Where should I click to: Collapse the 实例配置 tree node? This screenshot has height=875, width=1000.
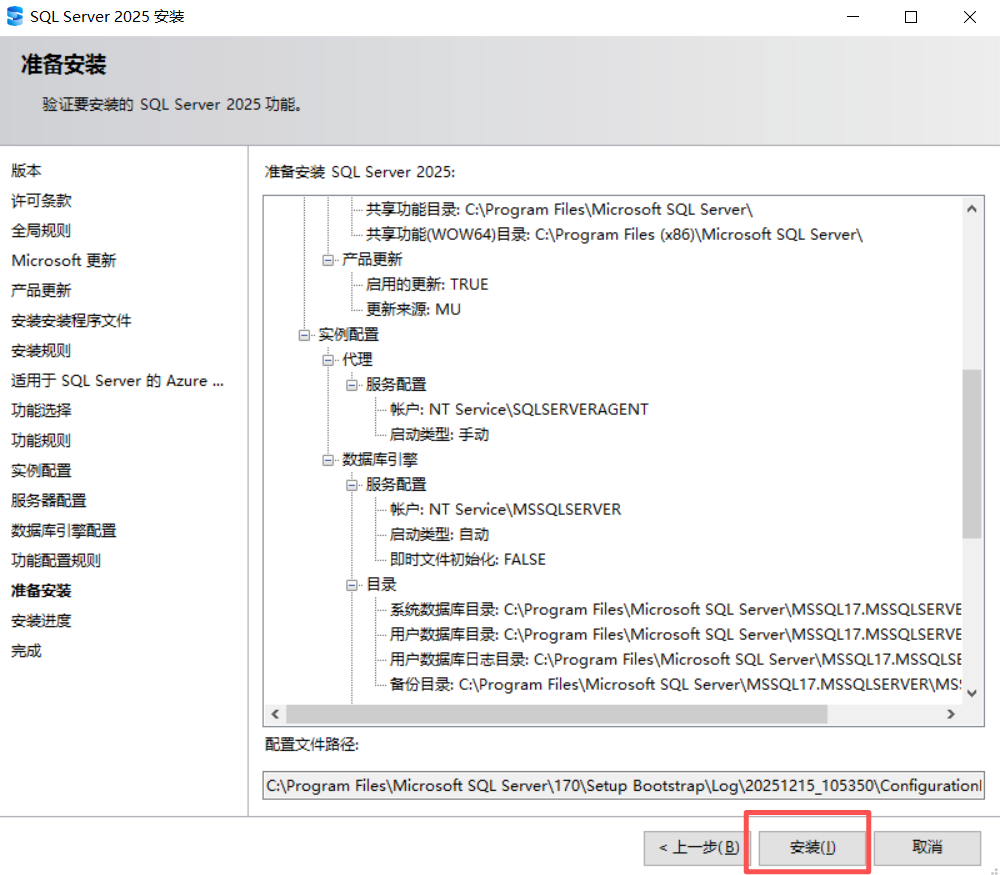(304, 335)
